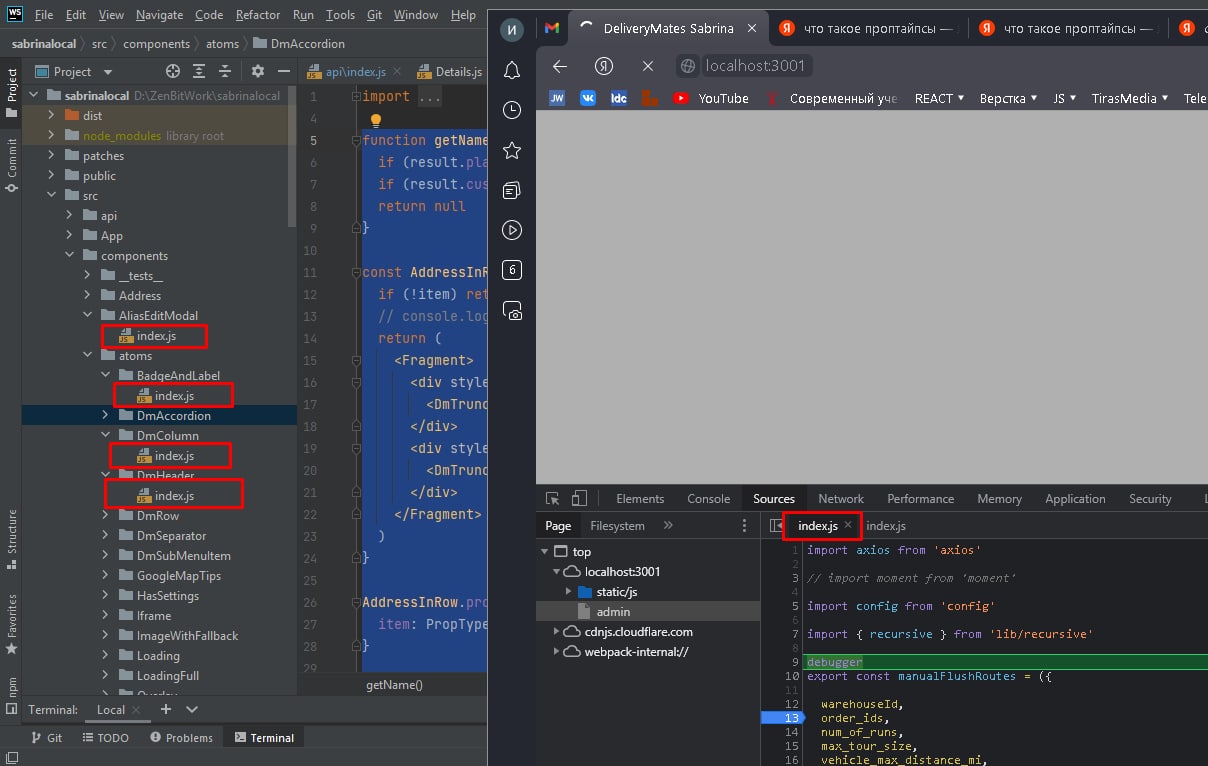Open the YouTube bookmark
Screen dimensions: 1208x766
(711, 98)
